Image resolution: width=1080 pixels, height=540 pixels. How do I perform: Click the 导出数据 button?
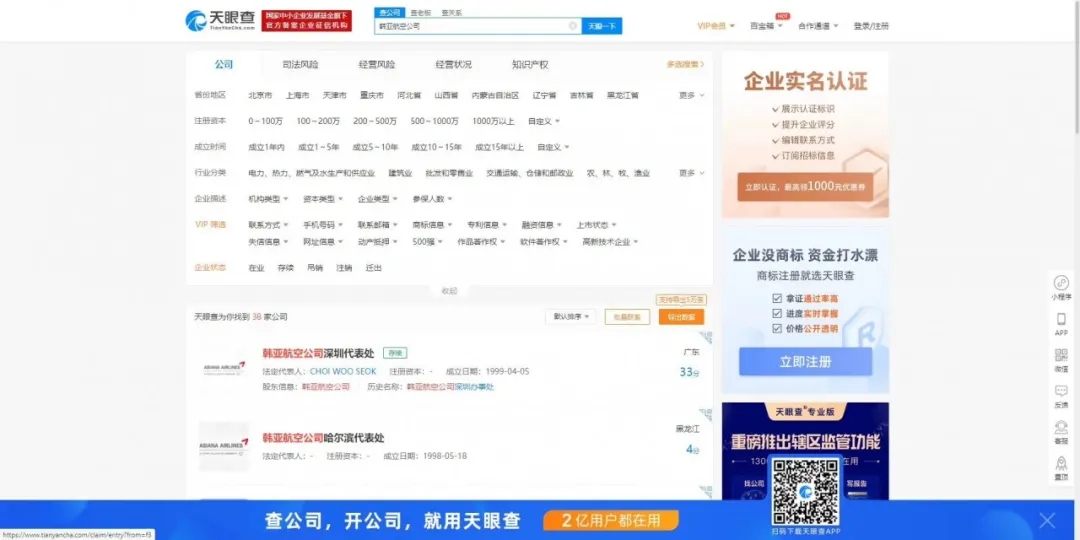681,317
